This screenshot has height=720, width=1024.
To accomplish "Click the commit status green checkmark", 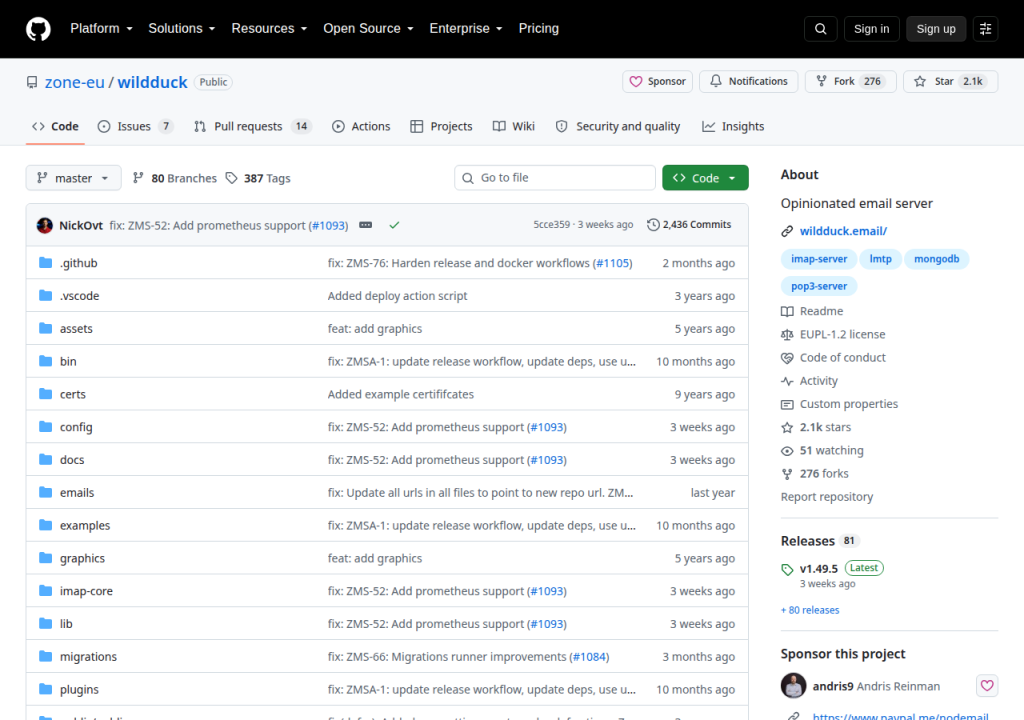I will [394, 225].
